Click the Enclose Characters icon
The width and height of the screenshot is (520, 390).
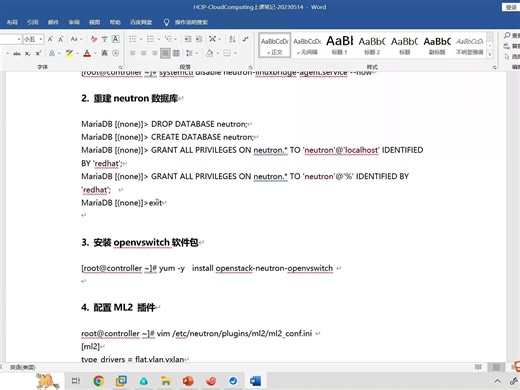(x=115, y=53)
